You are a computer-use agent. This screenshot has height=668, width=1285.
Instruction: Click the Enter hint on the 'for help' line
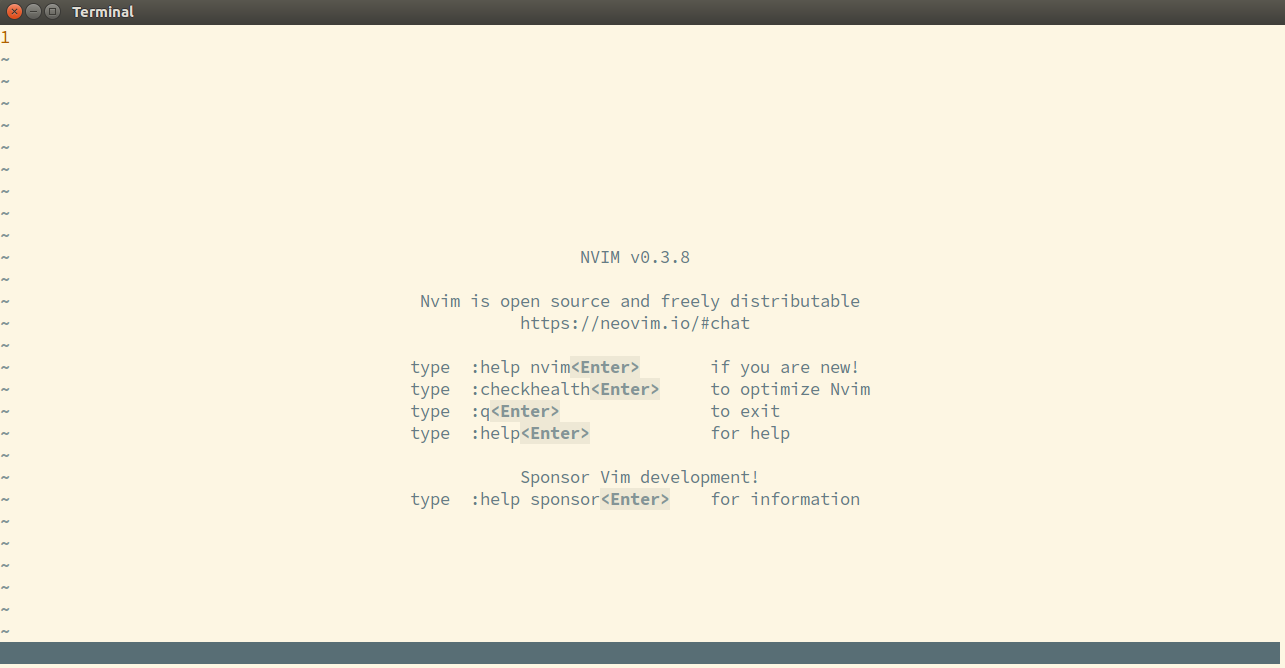555,433
